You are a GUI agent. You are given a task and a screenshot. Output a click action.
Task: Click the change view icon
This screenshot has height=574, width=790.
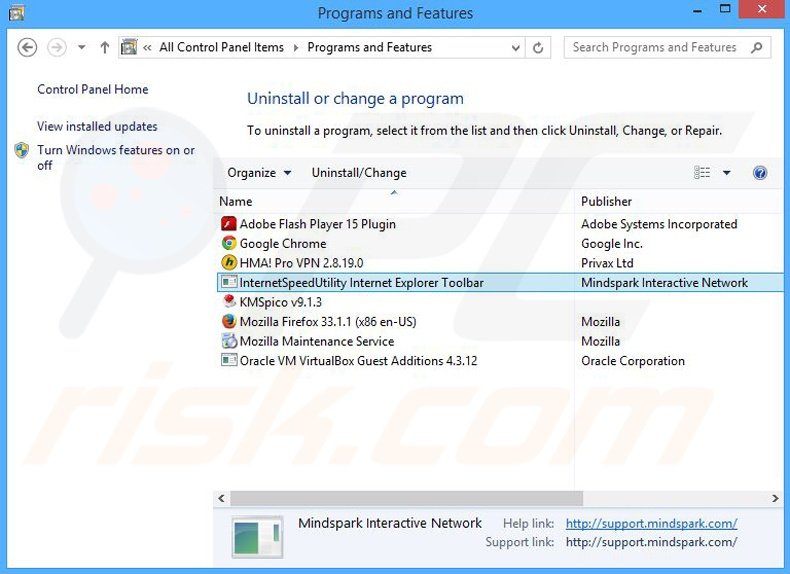pyautogui.click(x=702, y=173)
